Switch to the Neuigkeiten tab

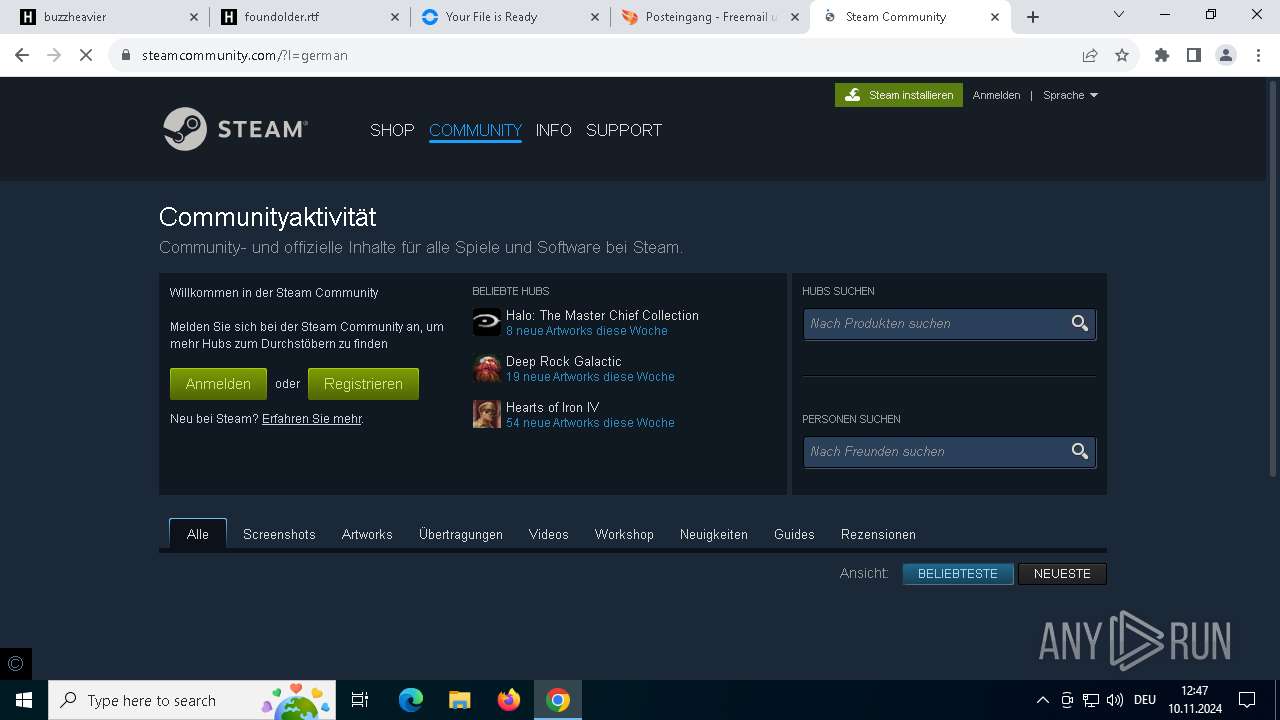714,534
